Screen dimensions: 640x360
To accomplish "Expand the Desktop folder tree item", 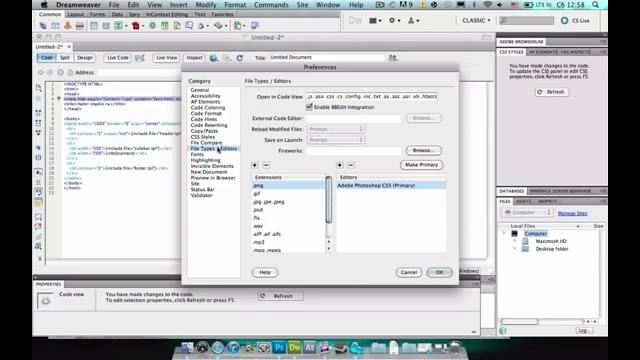I will tap(515, 249).
